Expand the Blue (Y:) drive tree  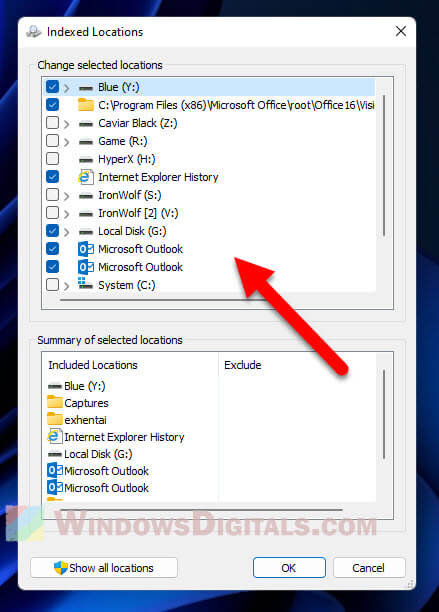67,88
